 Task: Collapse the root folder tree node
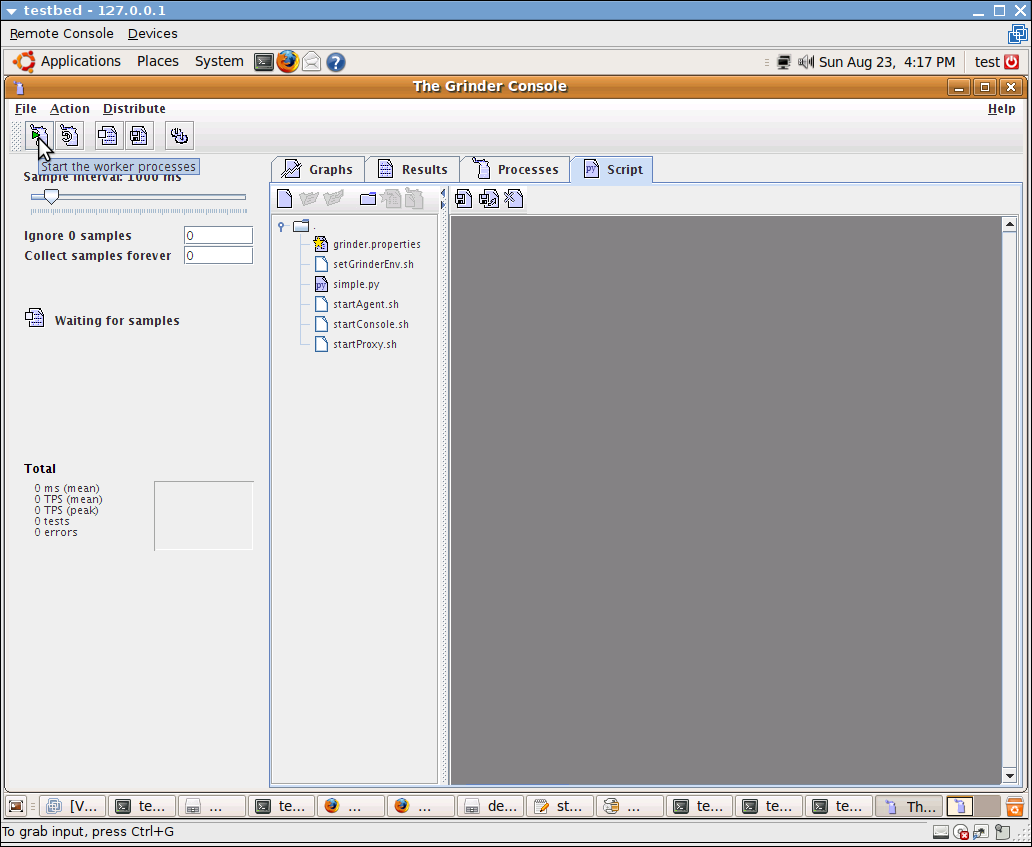tap(281, 226)
